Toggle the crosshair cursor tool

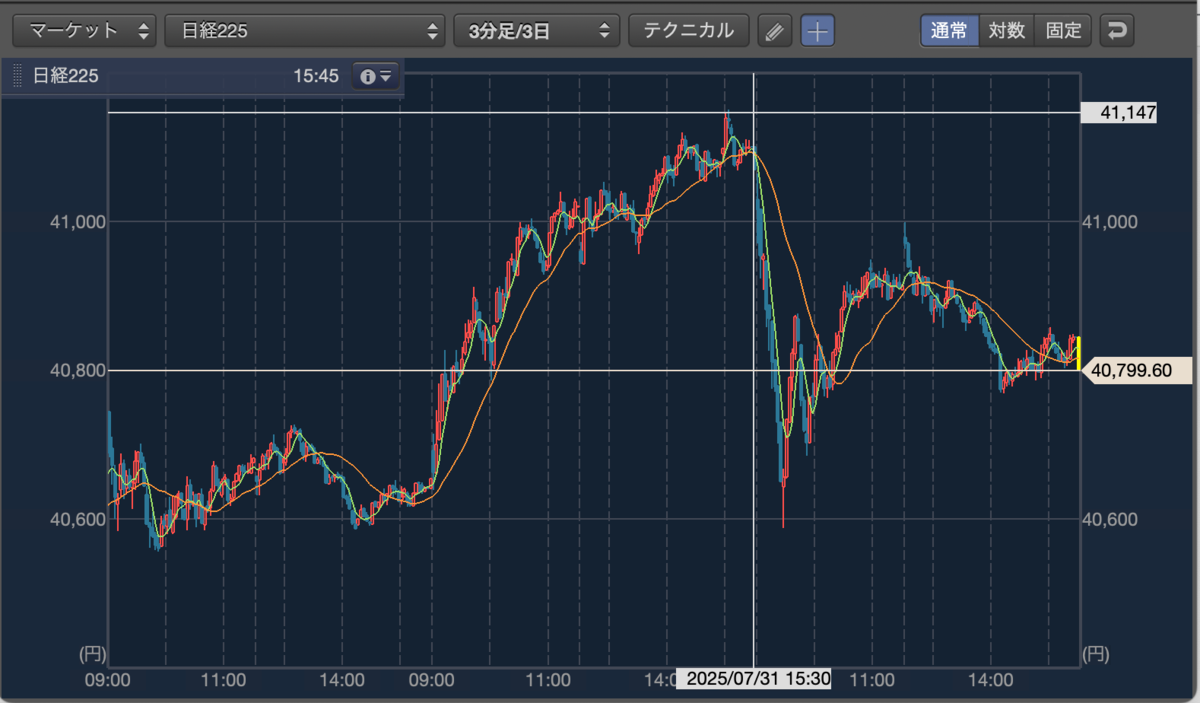(x=818, y=31)
